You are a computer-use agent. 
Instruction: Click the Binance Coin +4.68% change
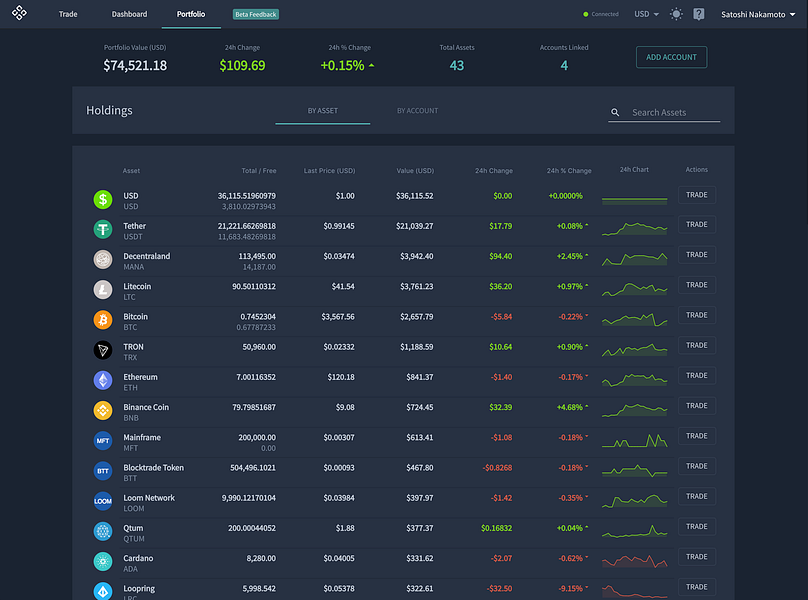pyautogui.click(x=572, y=407)
